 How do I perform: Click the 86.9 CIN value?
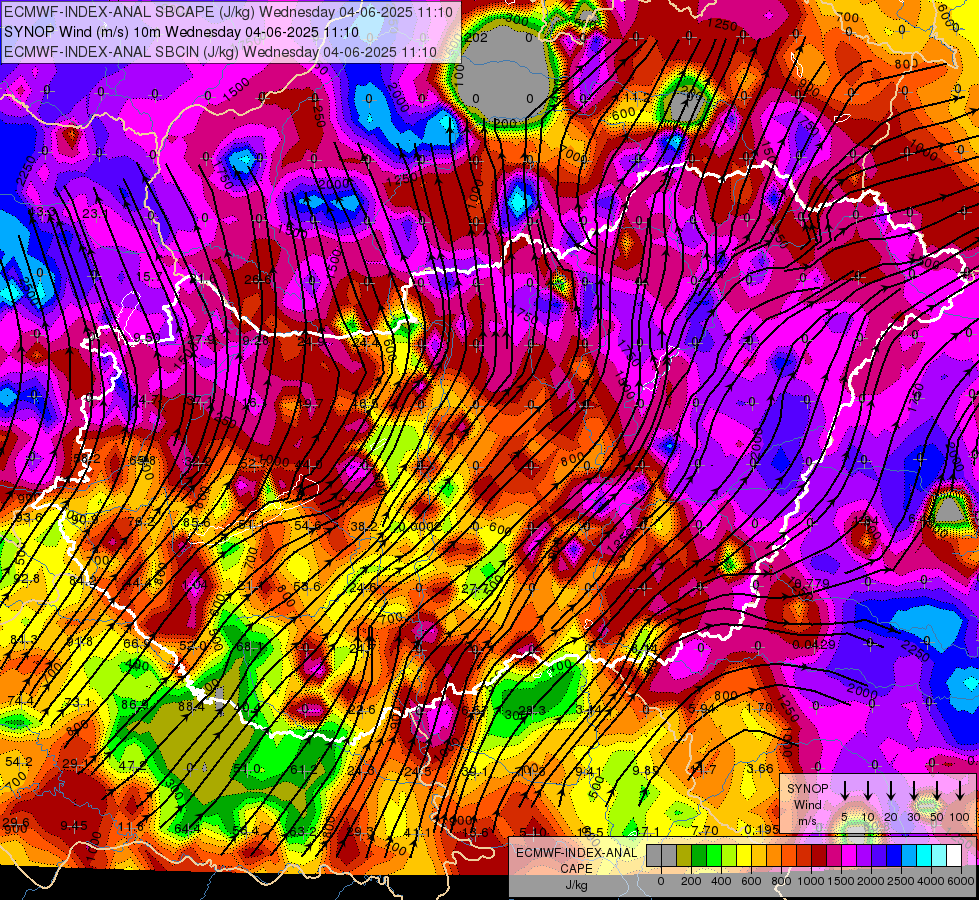(x=134, y=705)
